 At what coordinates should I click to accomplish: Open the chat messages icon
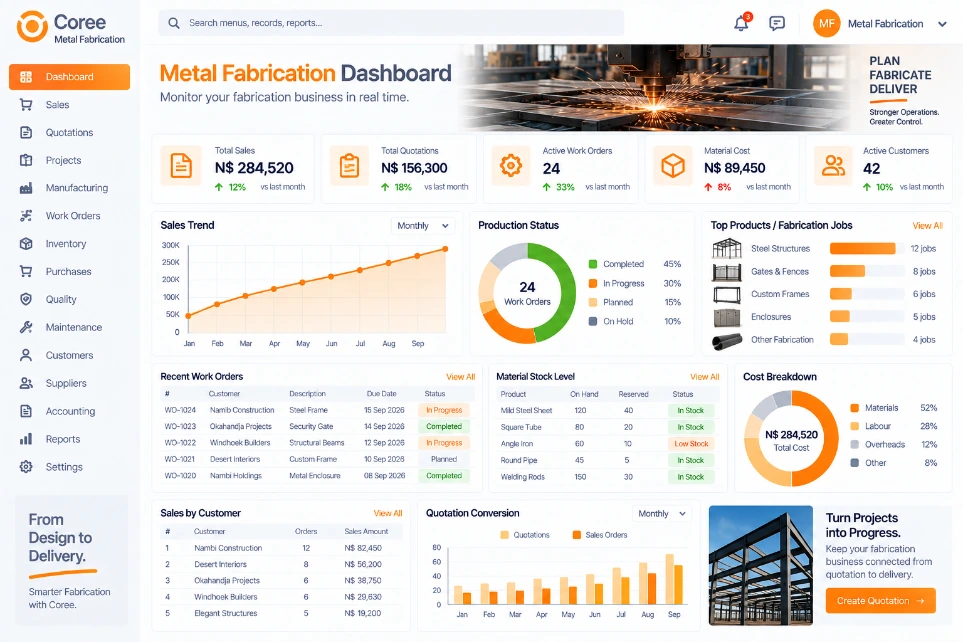point(777,23)
